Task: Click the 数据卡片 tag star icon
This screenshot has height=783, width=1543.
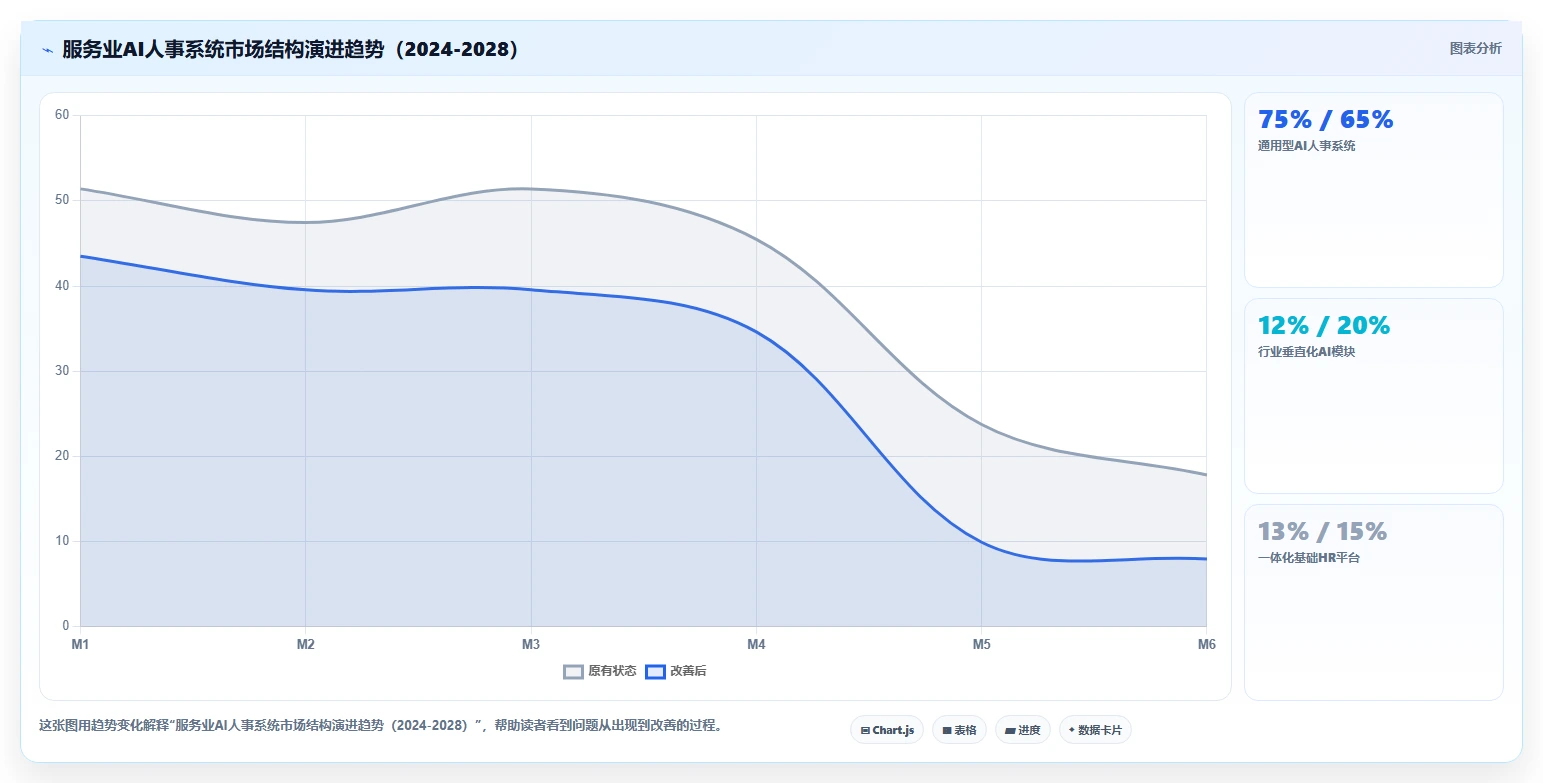Action: click(x=1072, y=730)
